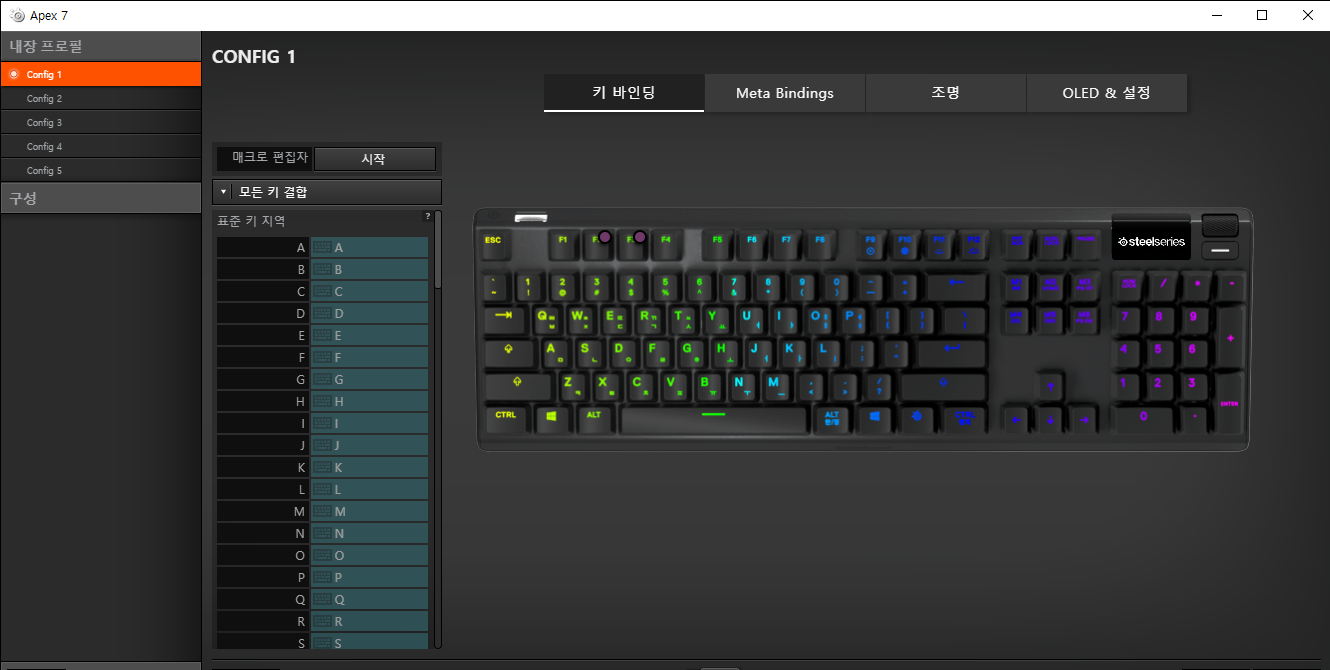1330x670 pixels.
Task: Click the F2 key with purple marker
Action: point(597,242)
